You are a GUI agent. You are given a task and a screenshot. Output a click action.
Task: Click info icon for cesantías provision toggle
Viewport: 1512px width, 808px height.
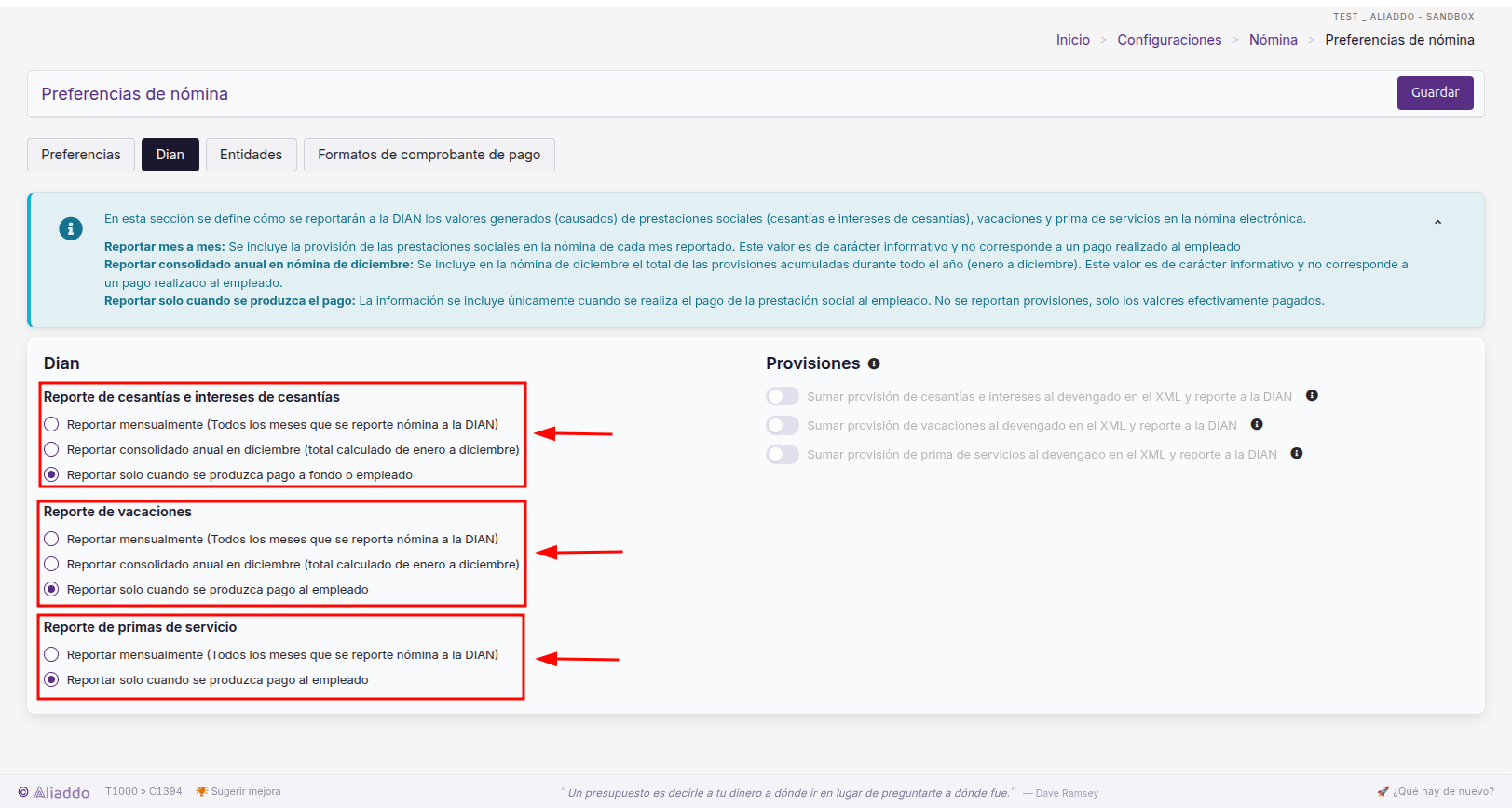(1312, 396)
